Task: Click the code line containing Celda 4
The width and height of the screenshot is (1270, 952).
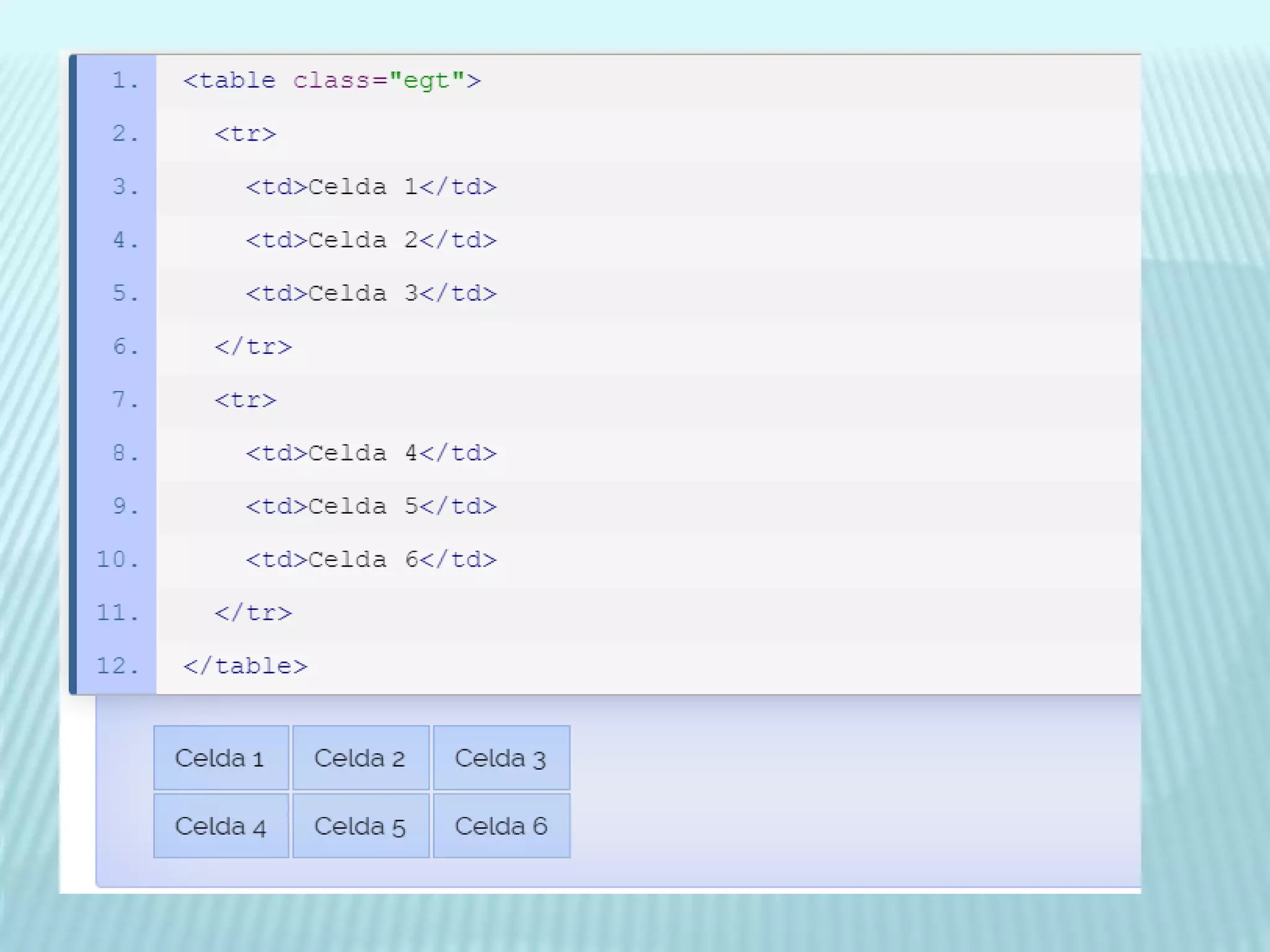Action: click(x=371, y=454)
